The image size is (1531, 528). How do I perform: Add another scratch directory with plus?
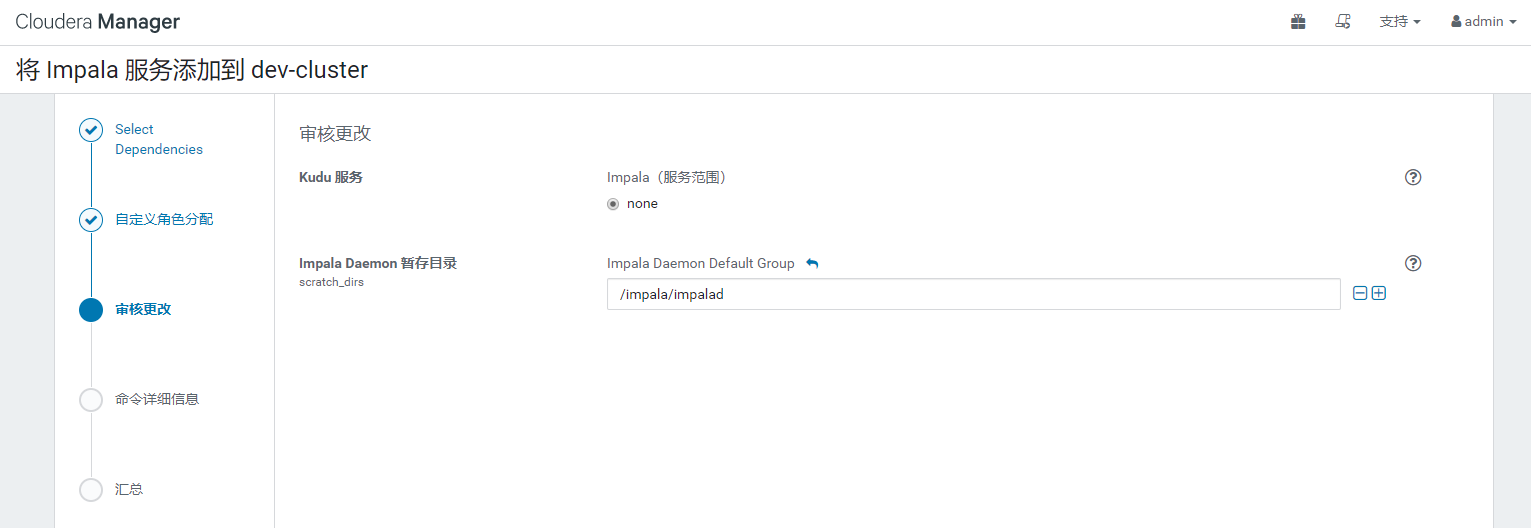coord(1378,294)
